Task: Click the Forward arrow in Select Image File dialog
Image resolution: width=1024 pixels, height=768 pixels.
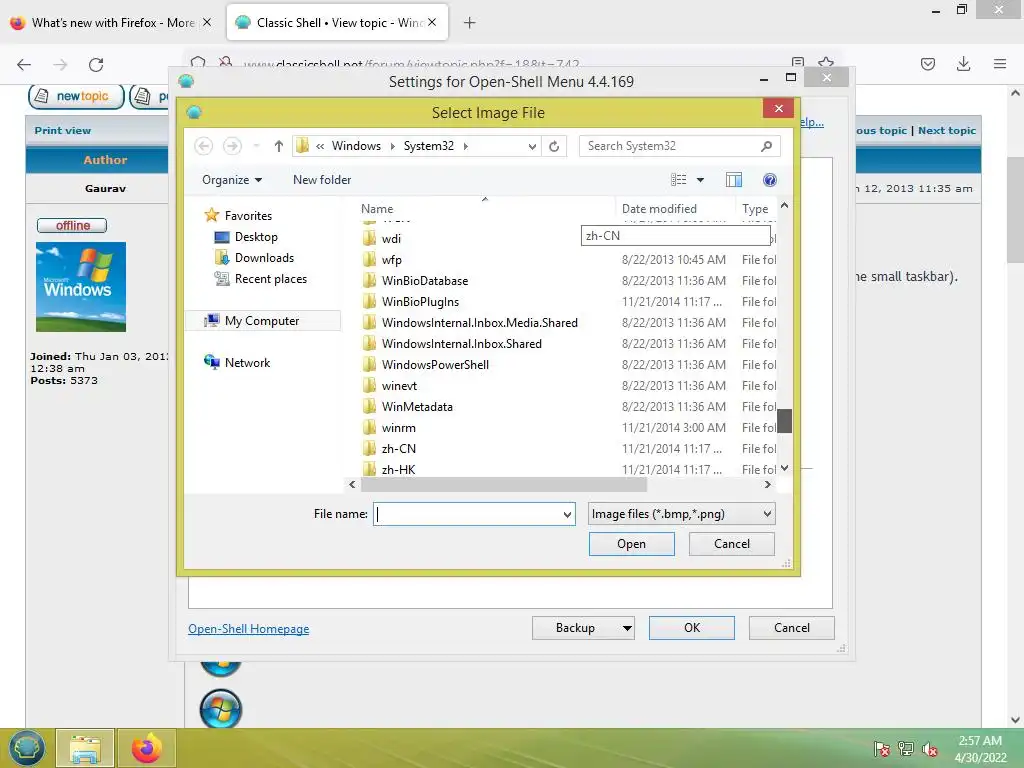Action: pyautogui.click(x=232, y=146)
